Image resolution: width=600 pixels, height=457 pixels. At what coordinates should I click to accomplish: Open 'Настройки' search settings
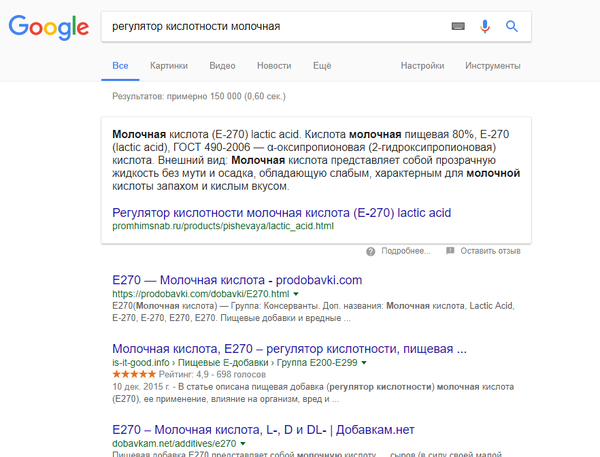click(422, 65)
